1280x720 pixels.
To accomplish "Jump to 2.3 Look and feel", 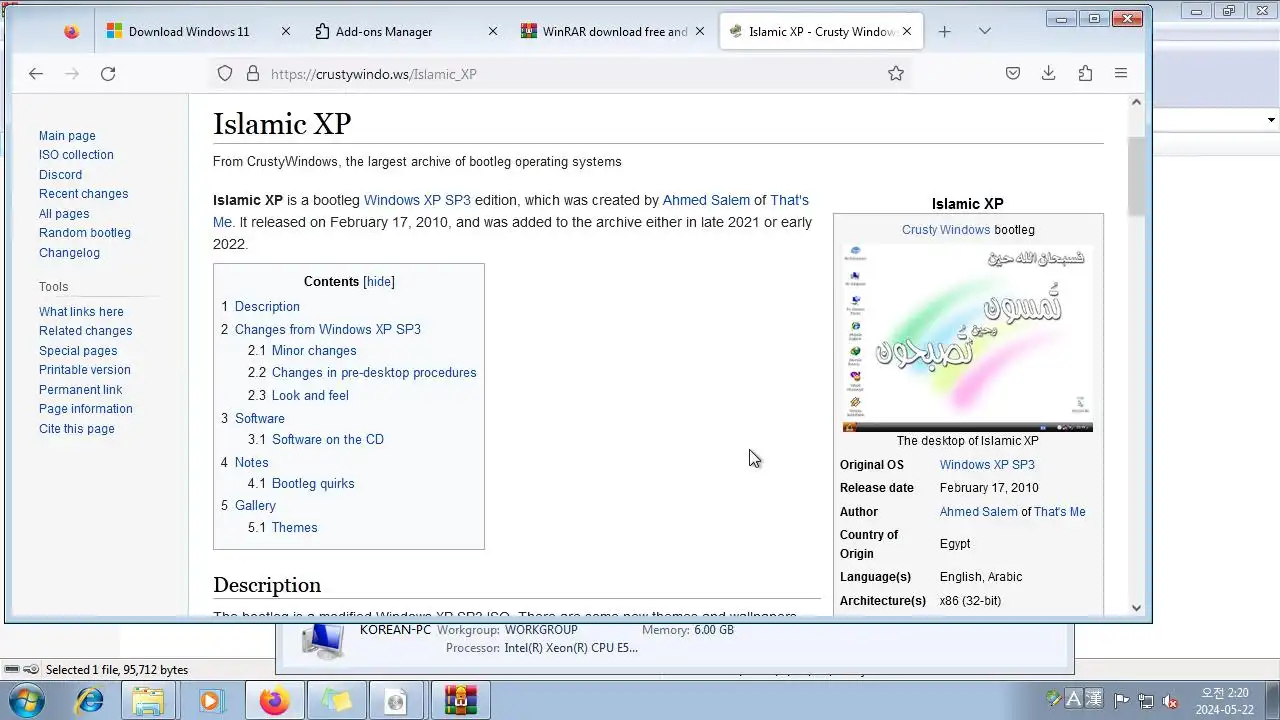I will 298,396.
